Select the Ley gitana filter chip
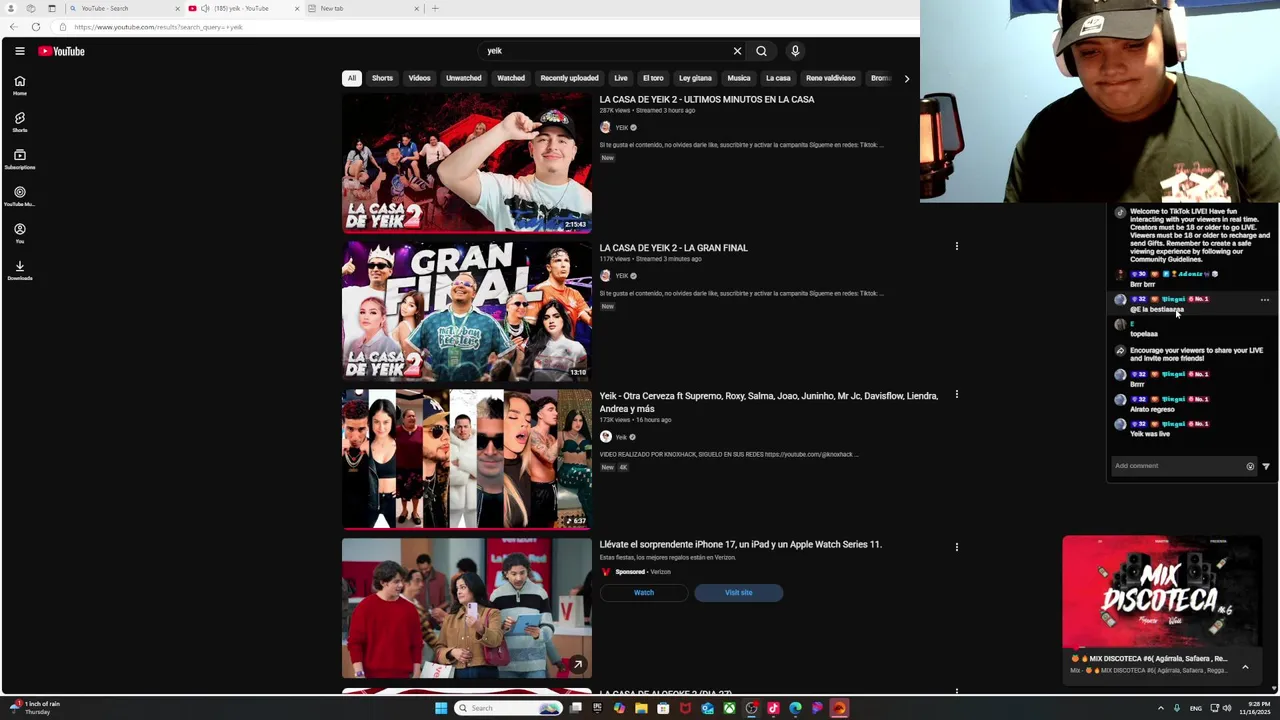The height and width of the screenshot is (720, 1280). [x=695, y=78]
